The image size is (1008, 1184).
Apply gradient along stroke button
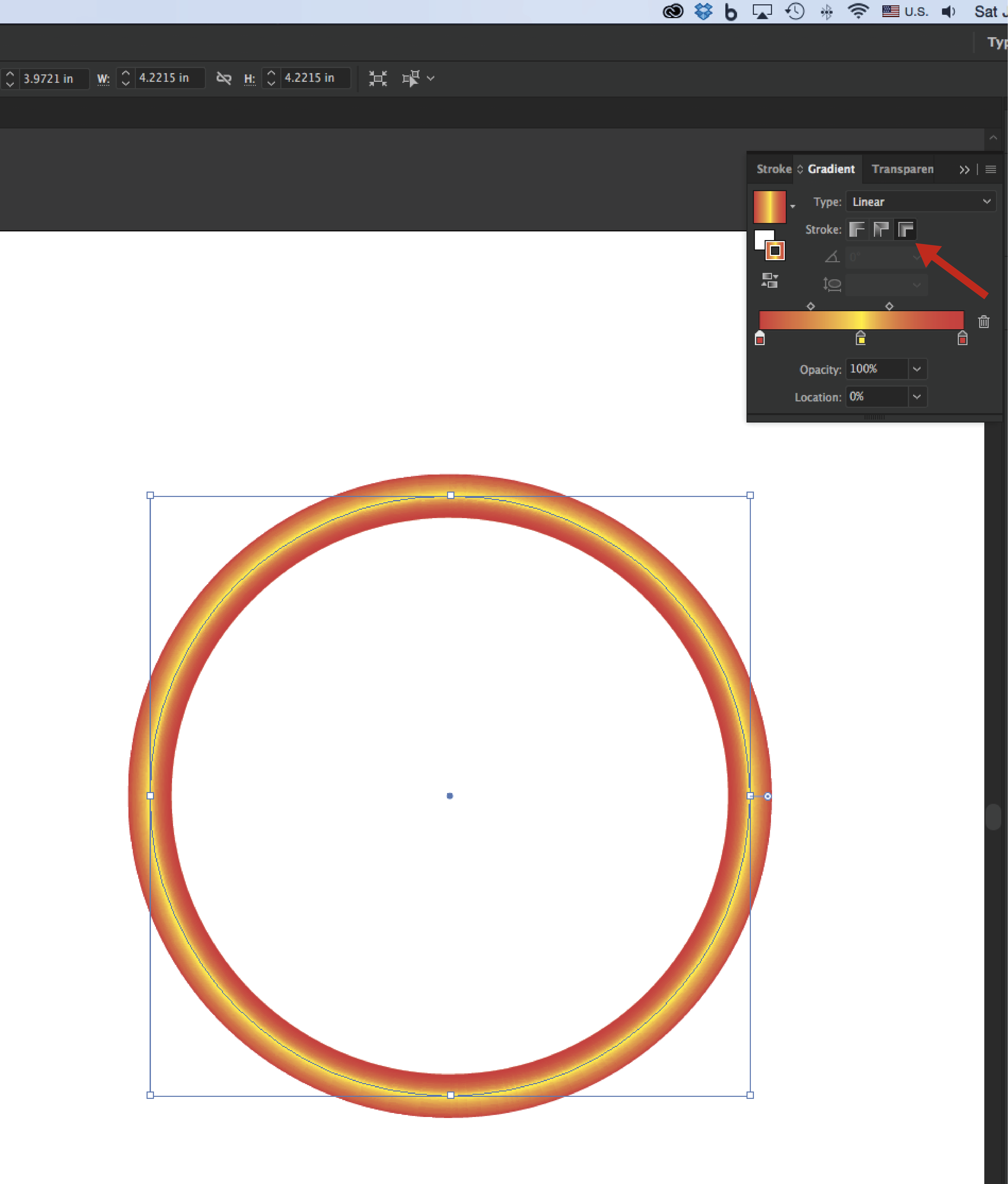(881, 230)
